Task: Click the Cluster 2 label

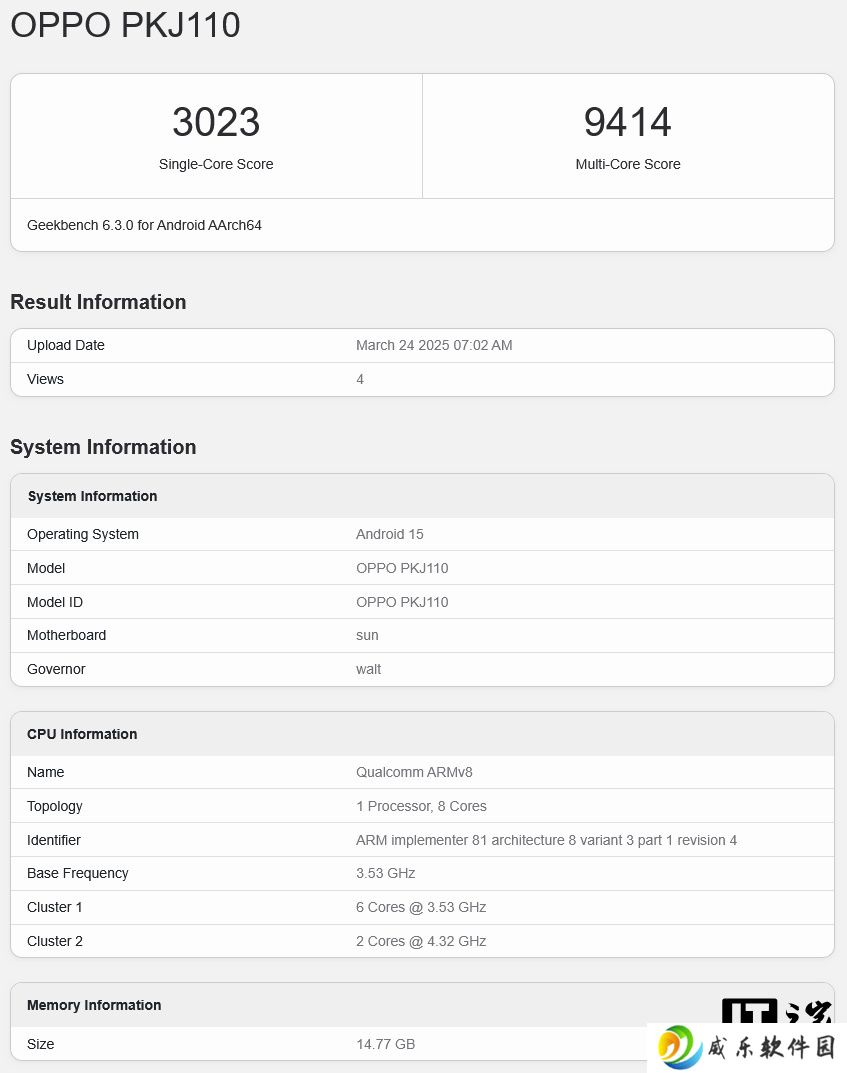Action: pyautogui.click(x=55, y=942)
